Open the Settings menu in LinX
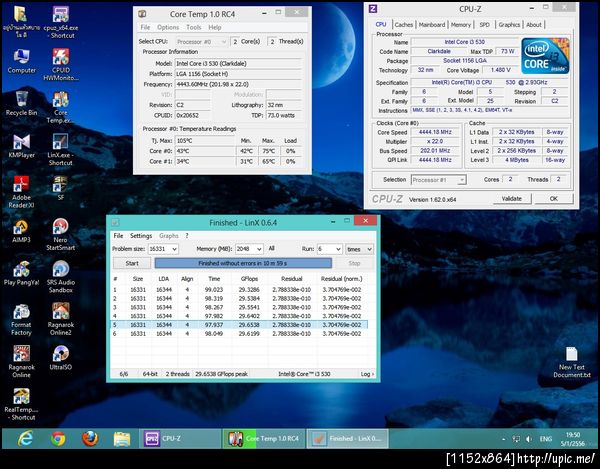The height and width of the screenshot is (469, 600). tap(141, 236)
